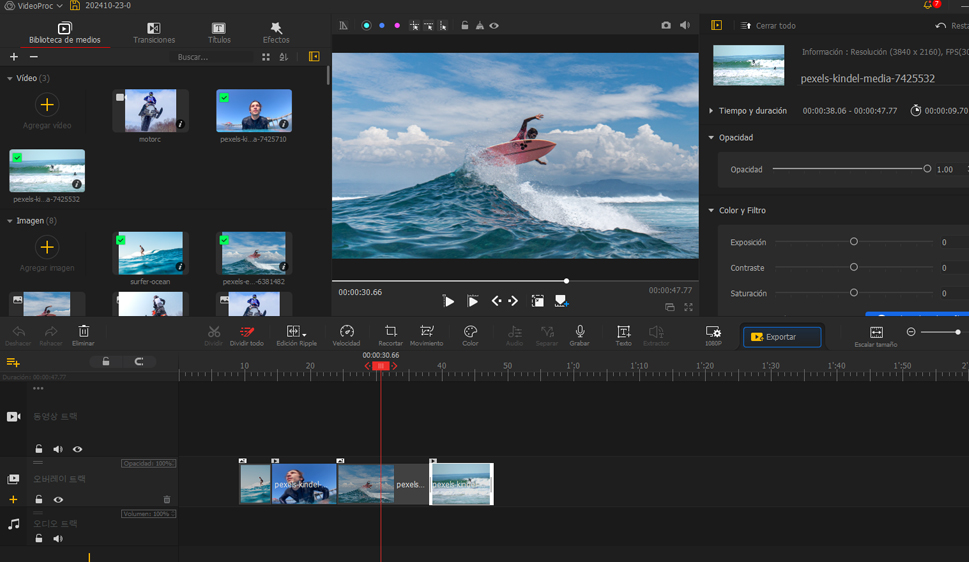This screenshot has height=562, width=969.
Task: Adjust the Opacidad slider handle
Action: (927, 169)
